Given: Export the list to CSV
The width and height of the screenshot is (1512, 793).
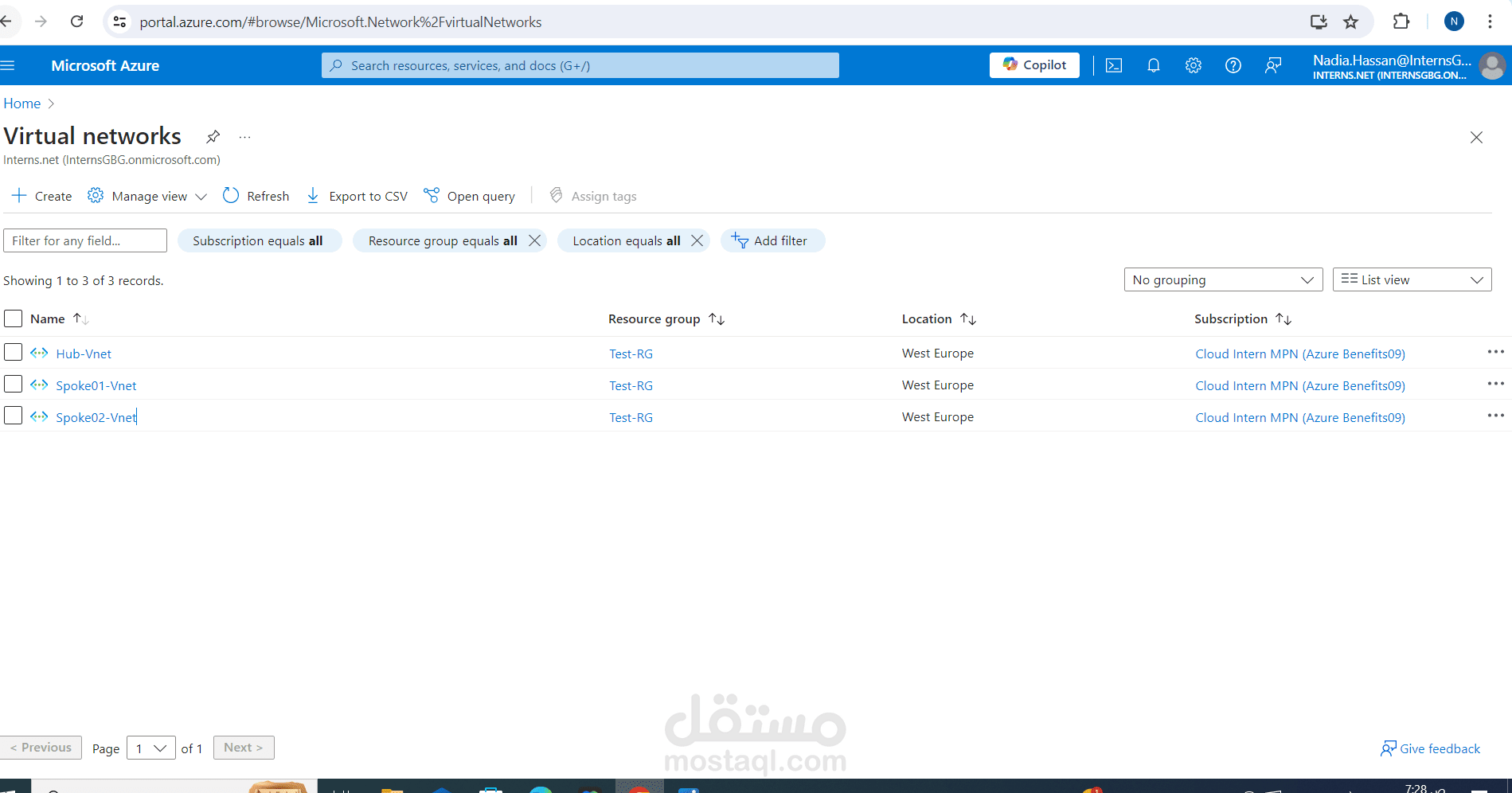Looking at the screenshot, I should [x=357, y=196].
